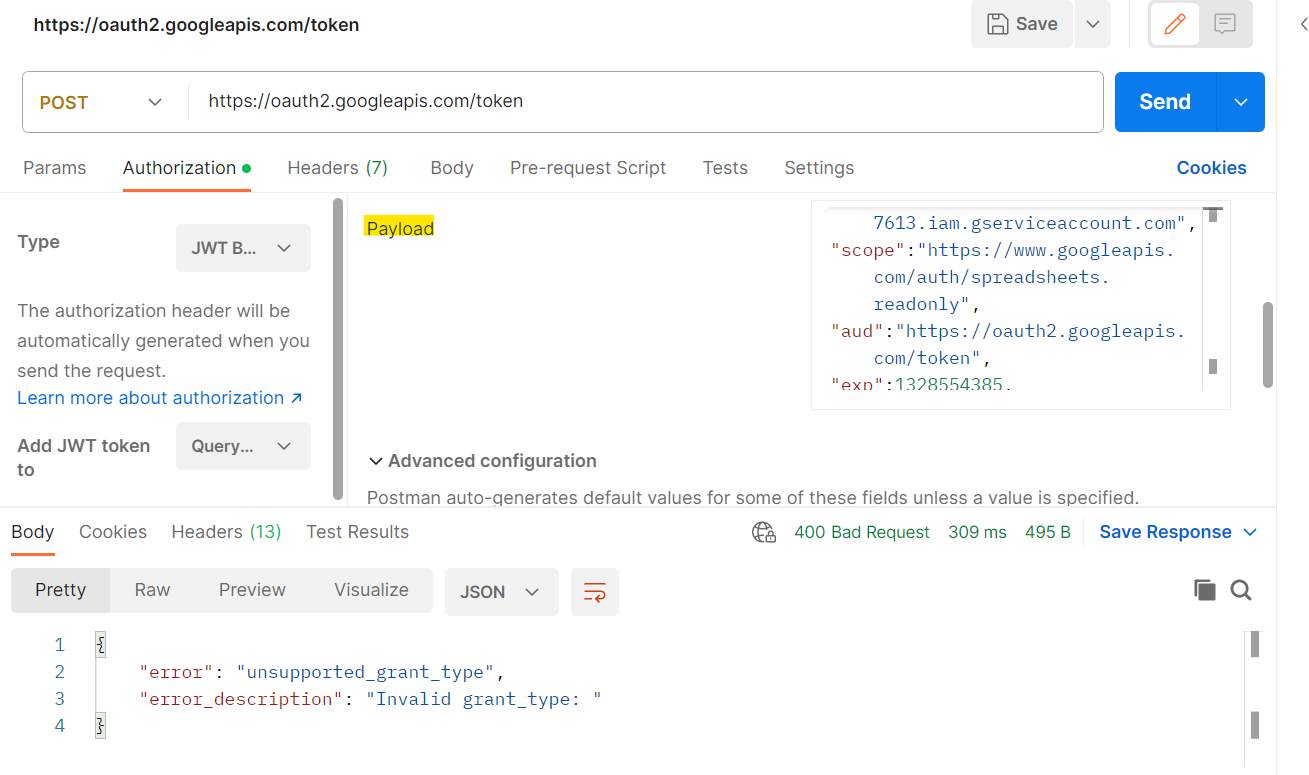Screen dimensions: 1309x775
Task: Click the network globe lock icon
Action: tap(764, 532)
